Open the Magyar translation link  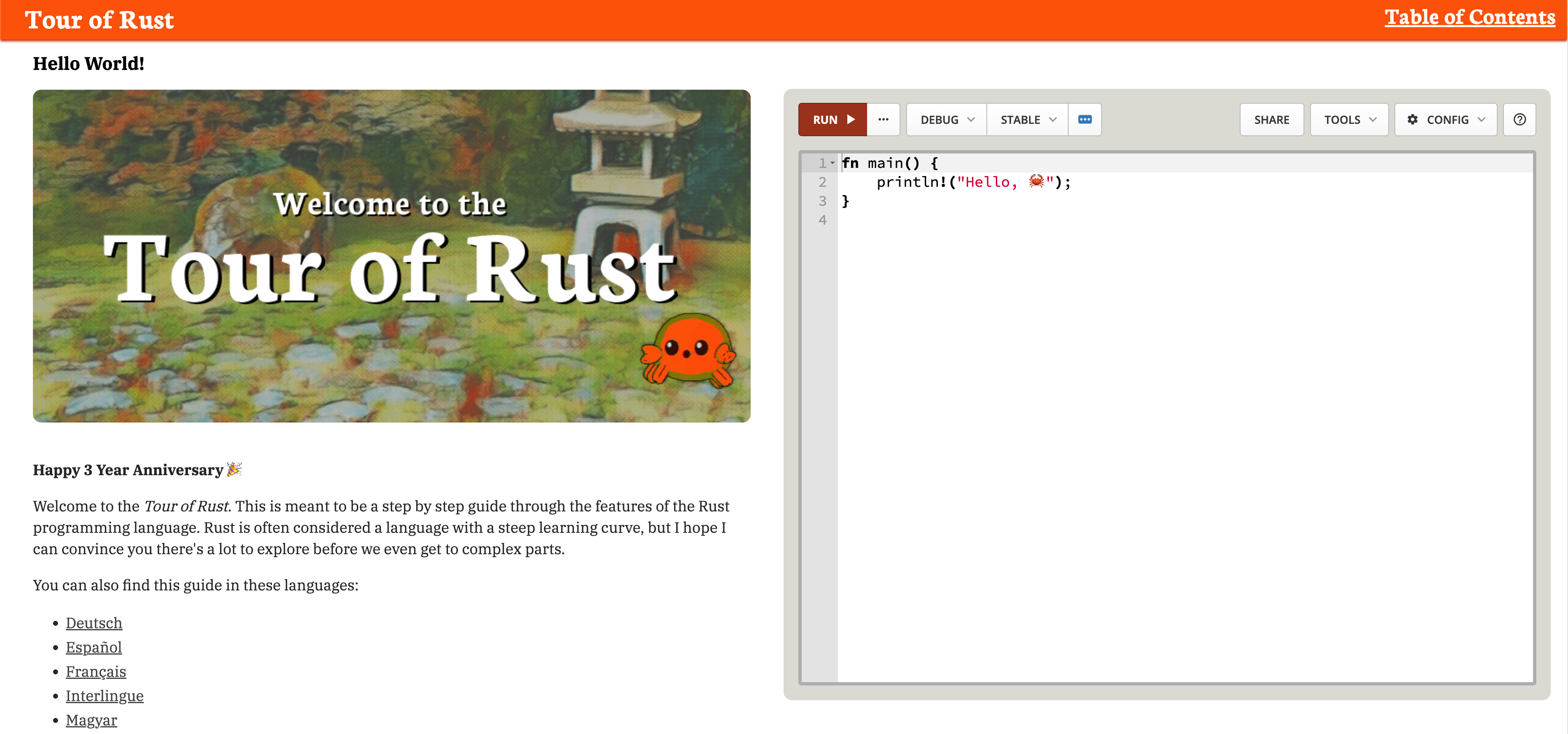91,720
